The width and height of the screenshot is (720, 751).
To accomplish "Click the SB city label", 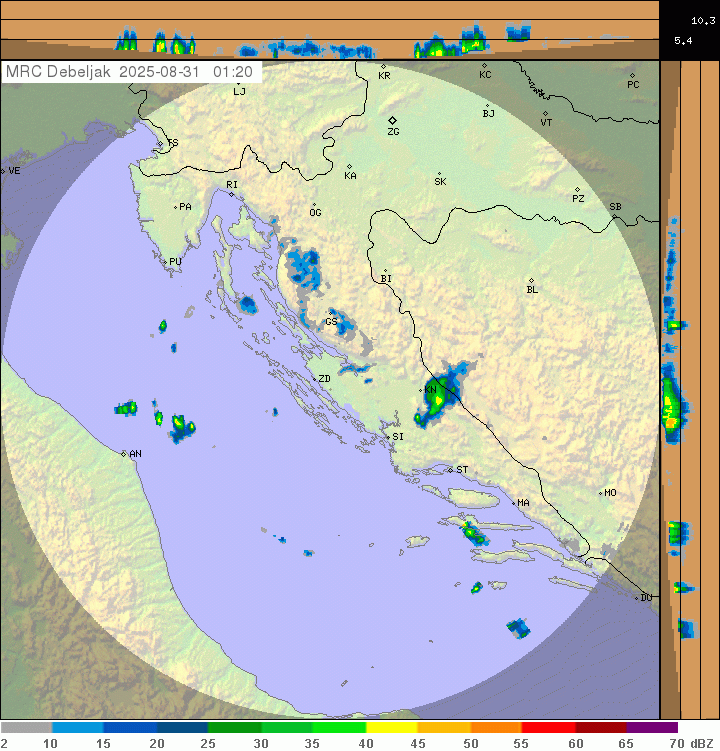I will pyautogui.click(x=616, y=207).
